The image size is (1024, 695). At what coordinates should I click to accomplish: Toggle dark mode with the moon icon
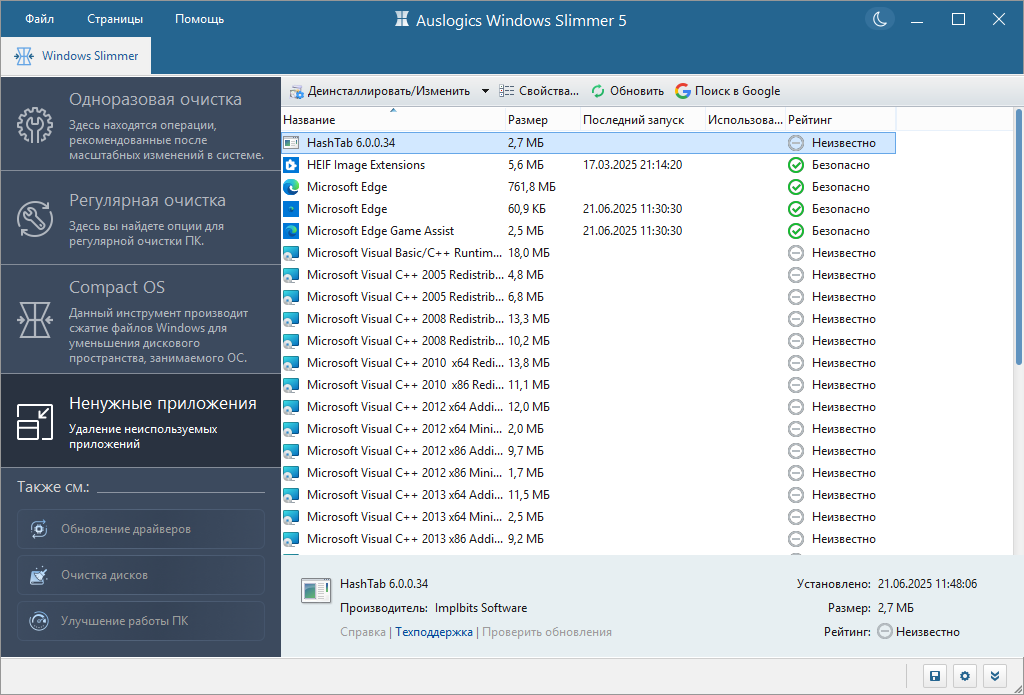[x=880, y=19]
